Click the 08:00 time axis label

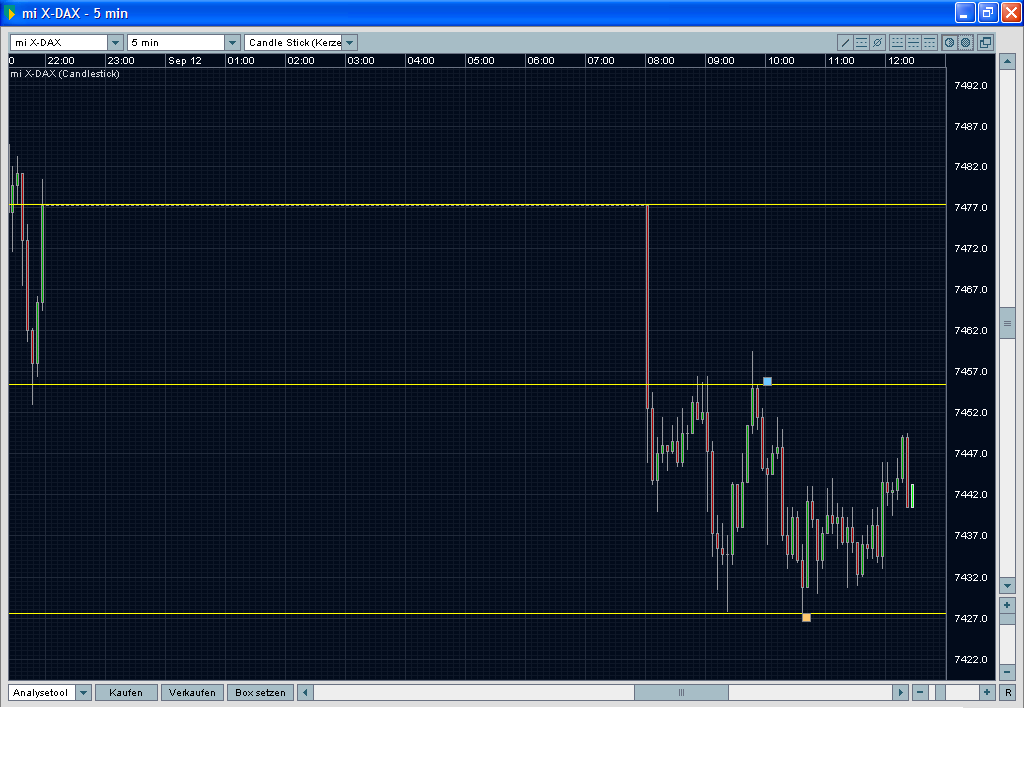pos(660,61)
